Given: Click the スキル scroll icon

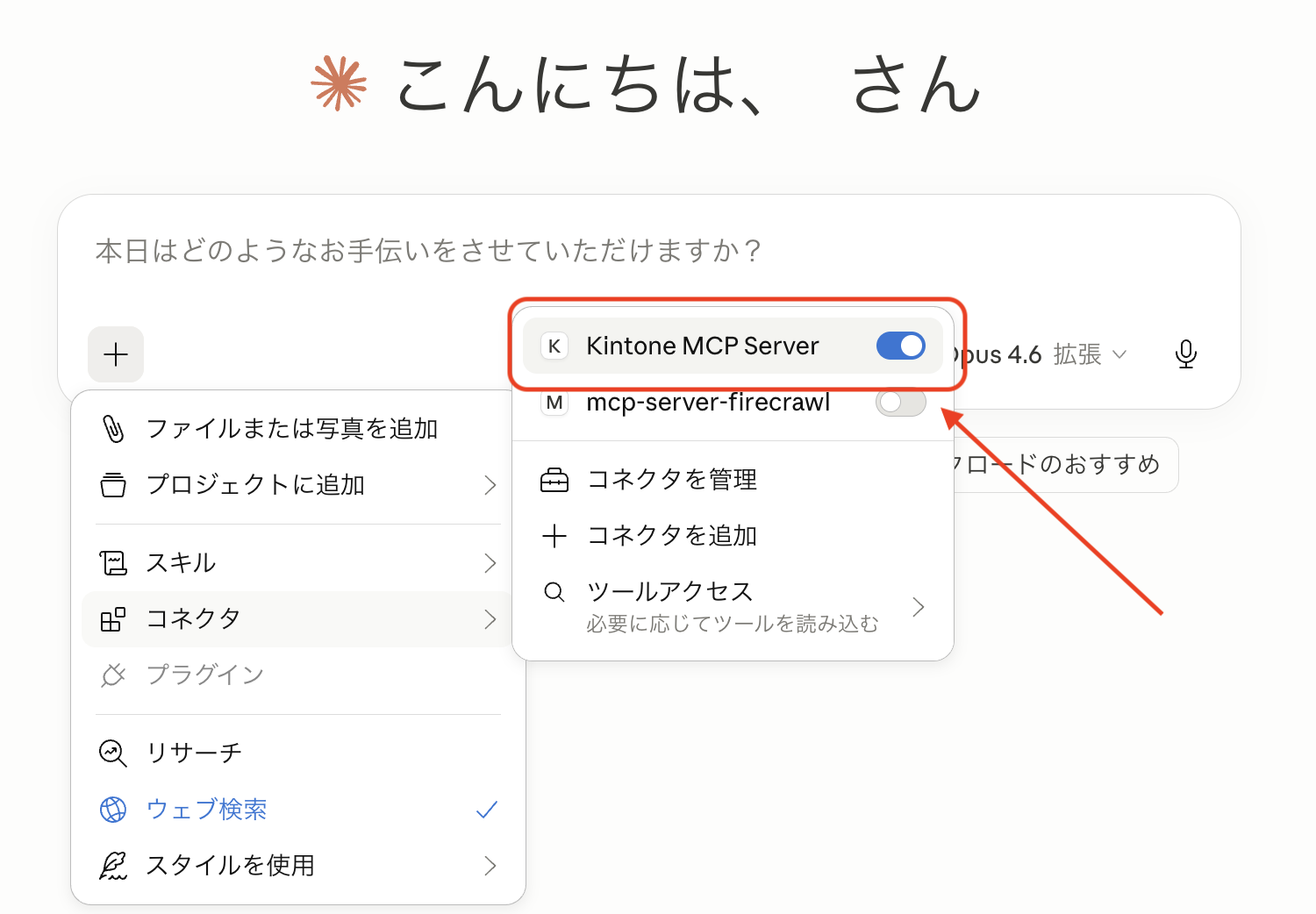Looking at the screenshot, I should (113, 563).
